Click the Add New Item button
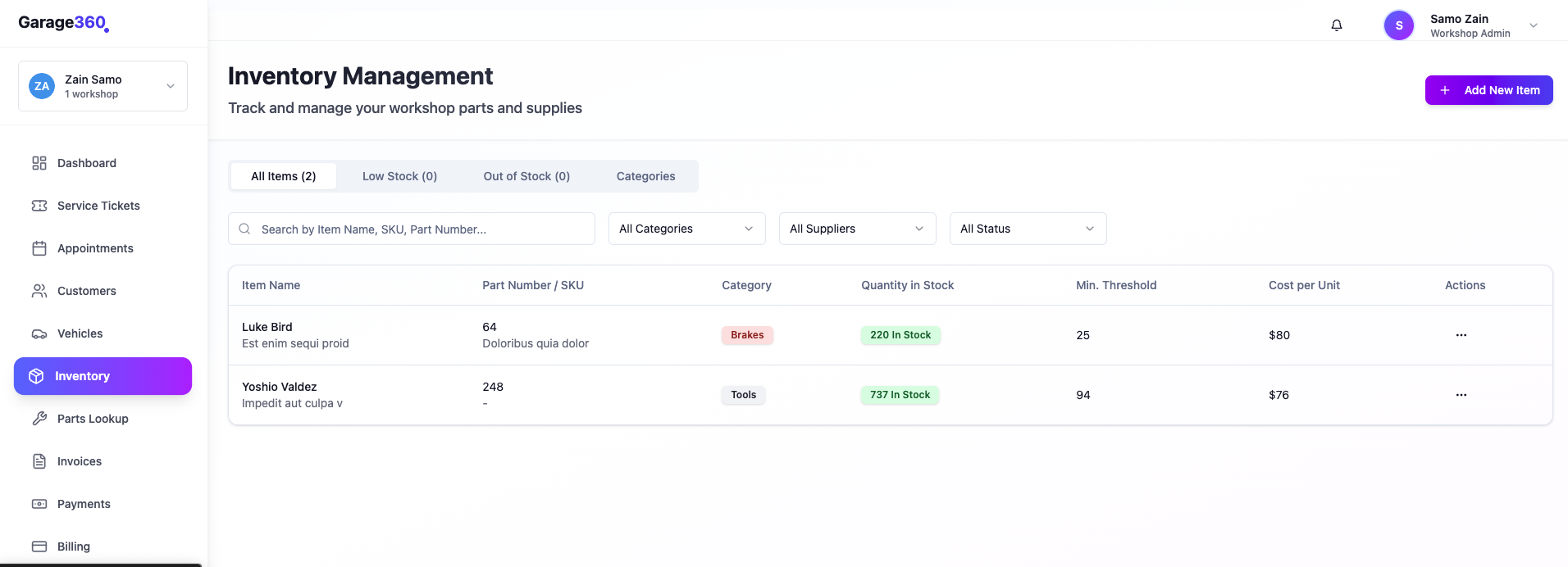 click(x=1488, y=90)
